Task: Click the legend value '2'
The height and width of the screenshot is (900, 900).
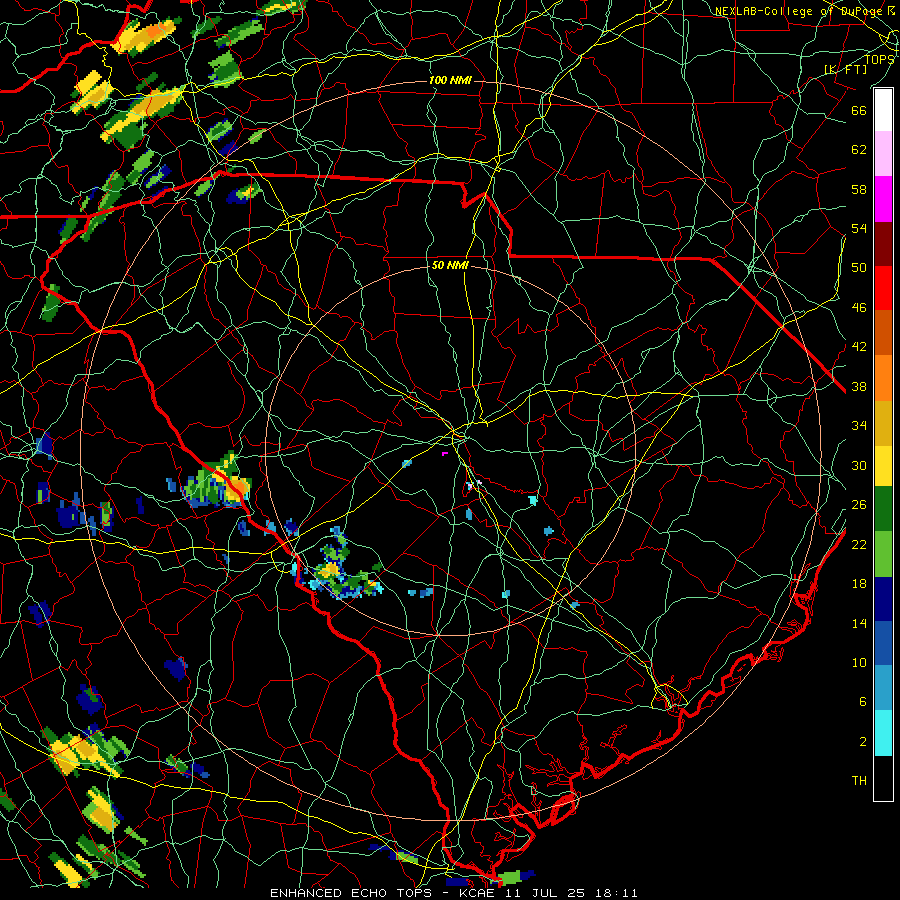Action: click(862, 742)
